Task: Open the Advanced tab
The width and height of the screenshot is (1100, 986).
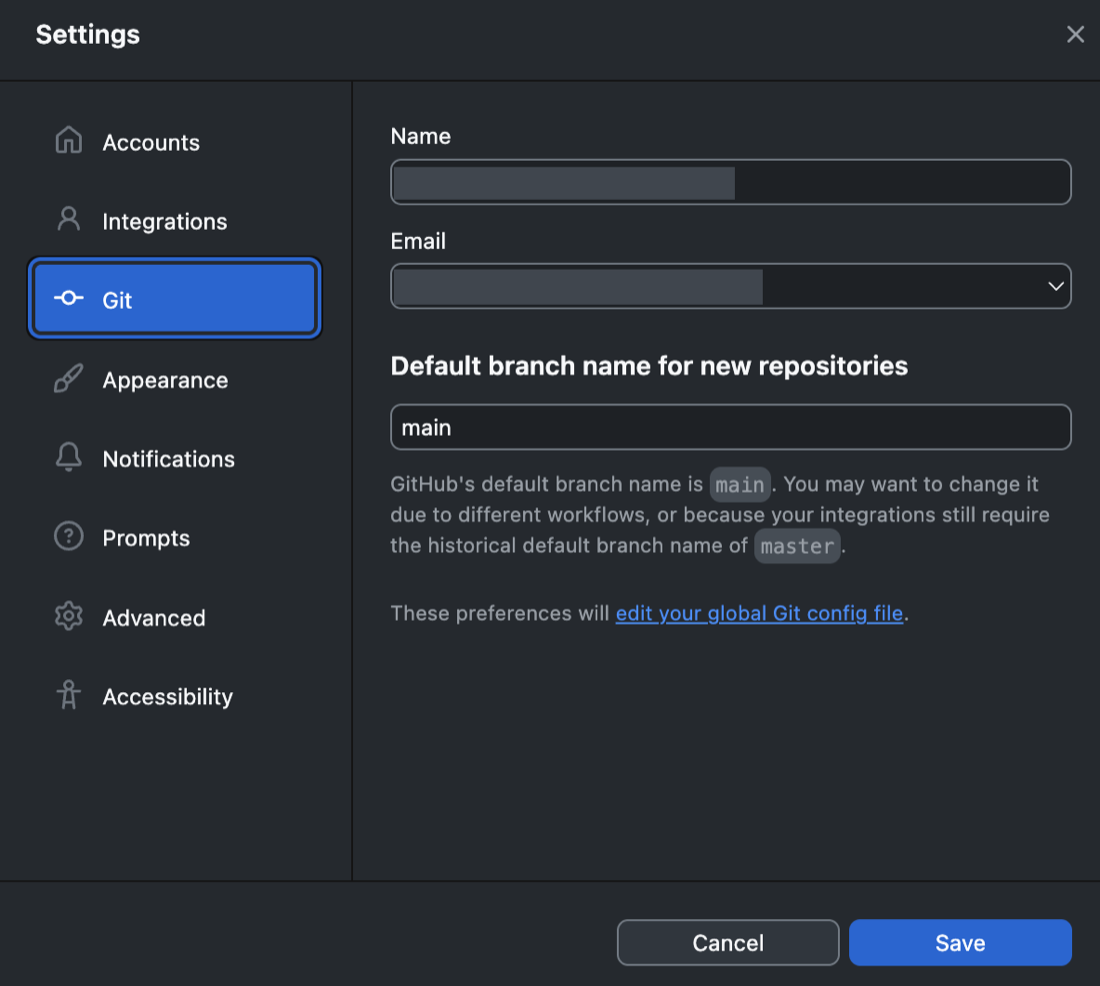Action: click(x=175, y=618)
